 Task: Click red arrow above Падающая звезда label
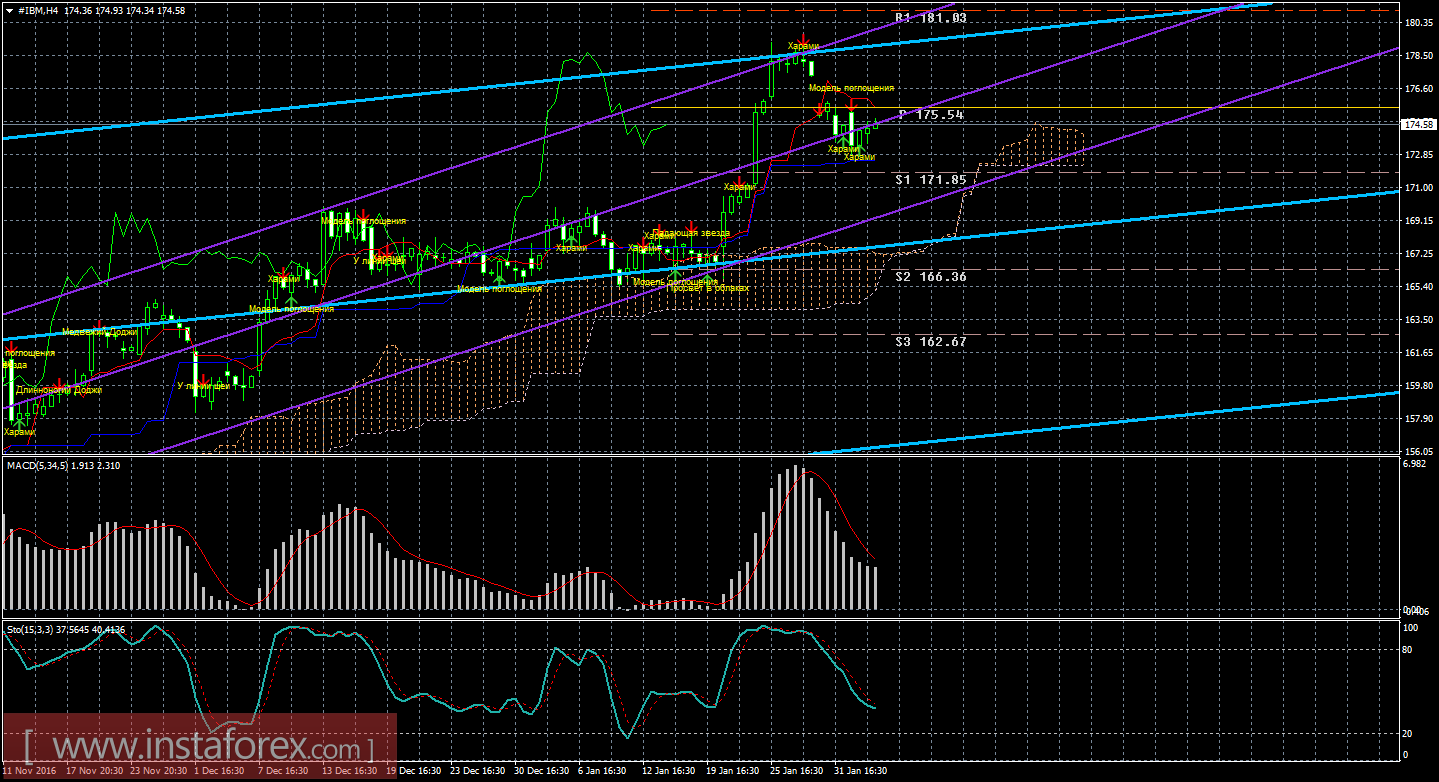pos(691,226)
